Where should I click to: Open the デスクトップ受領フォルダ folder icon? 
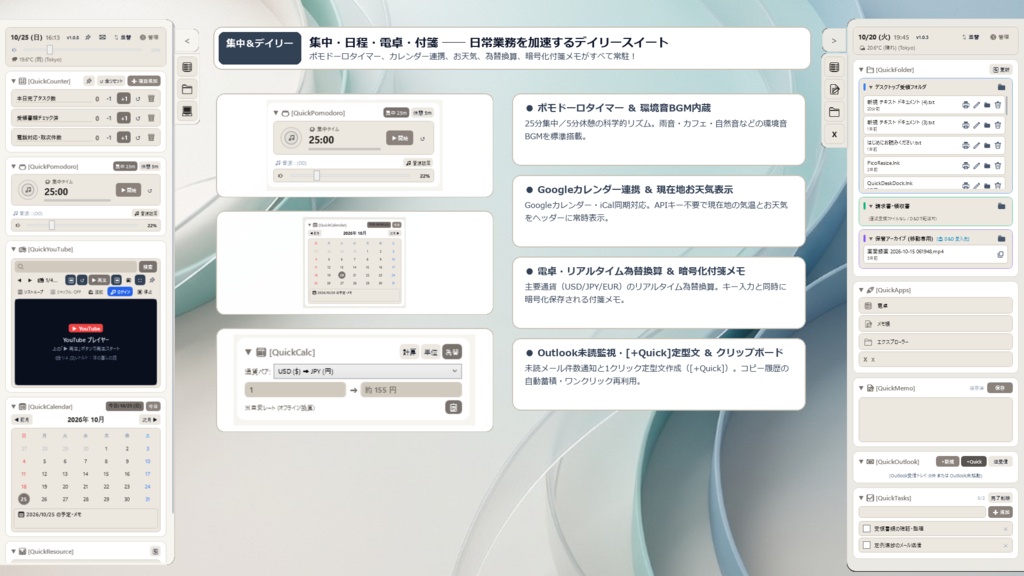click(1001, 87)
